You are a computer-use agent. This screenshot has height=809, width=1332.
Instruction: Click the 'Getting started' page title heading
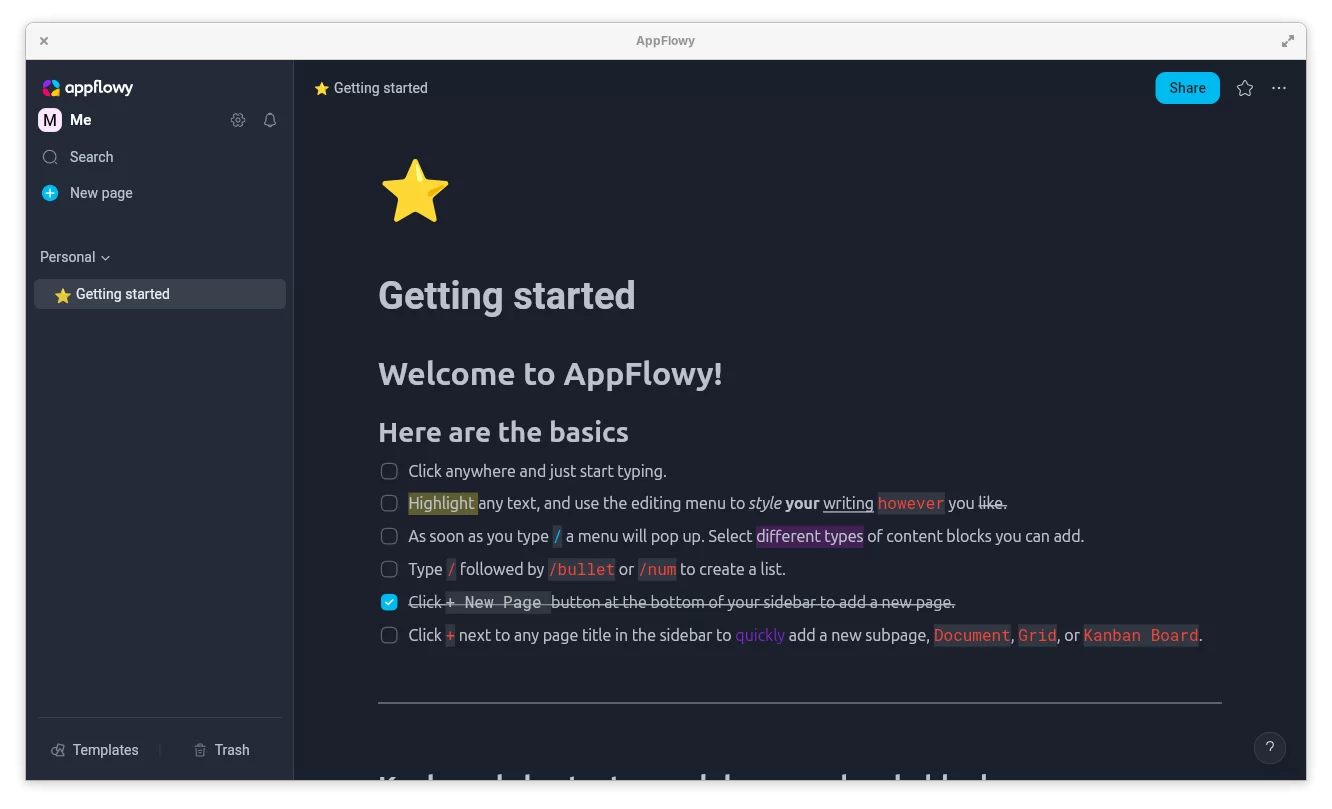coord(507,296)
